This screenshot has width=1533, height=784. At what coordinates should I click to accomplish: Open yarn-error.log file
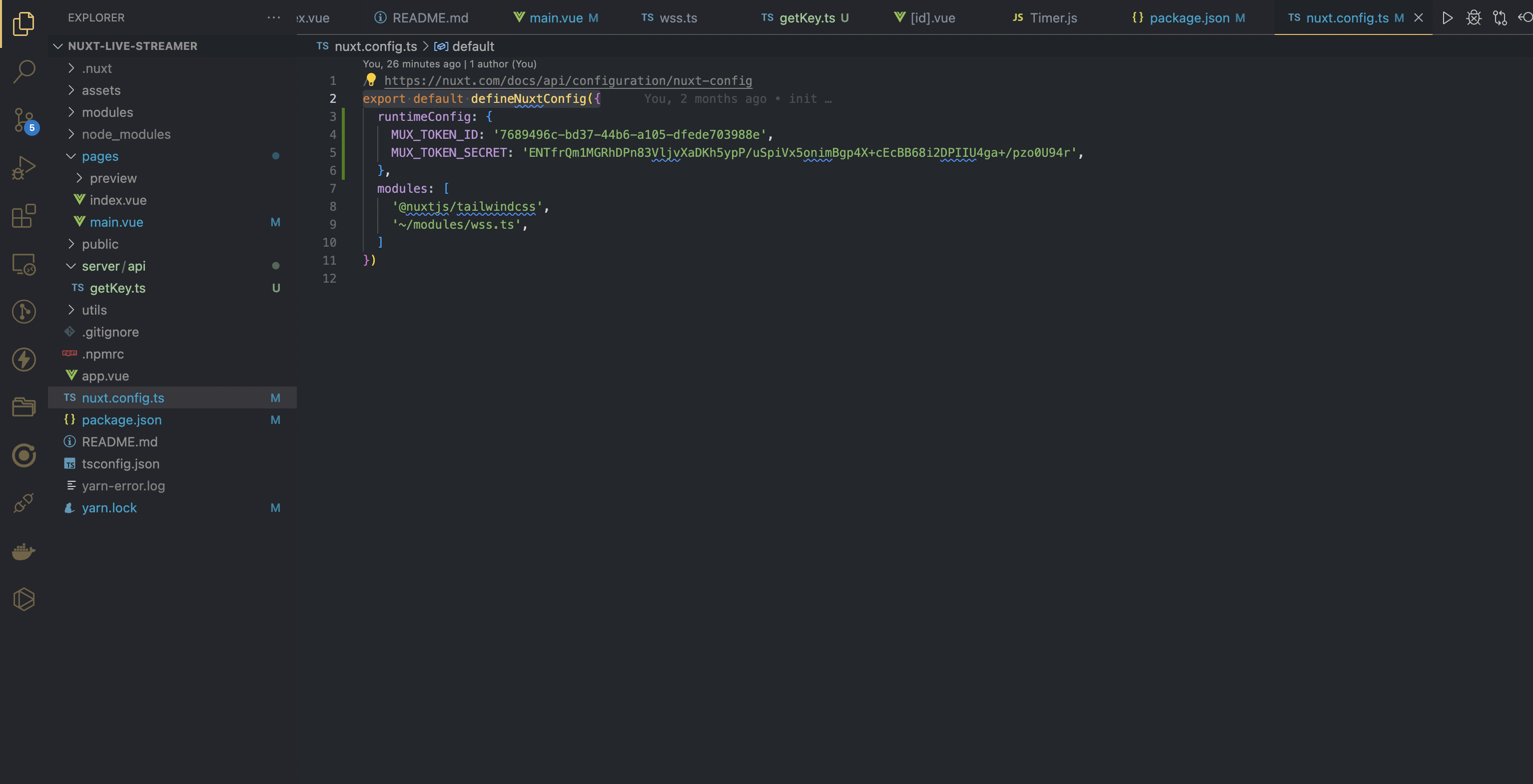(171, 486)
